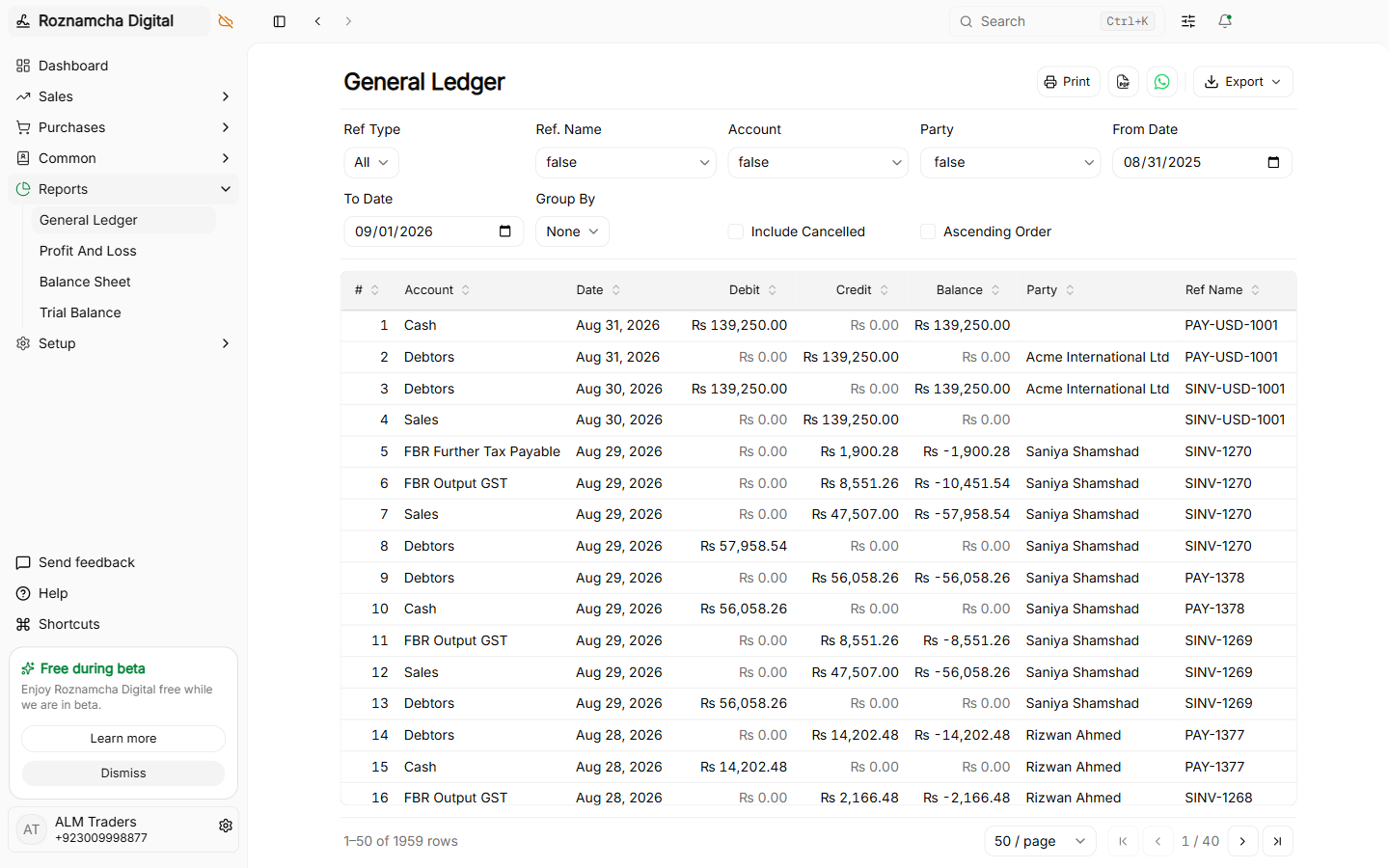Viewport: 1389px width, 868px height.
Task: Click the Print button
Action: [1068, 82]
